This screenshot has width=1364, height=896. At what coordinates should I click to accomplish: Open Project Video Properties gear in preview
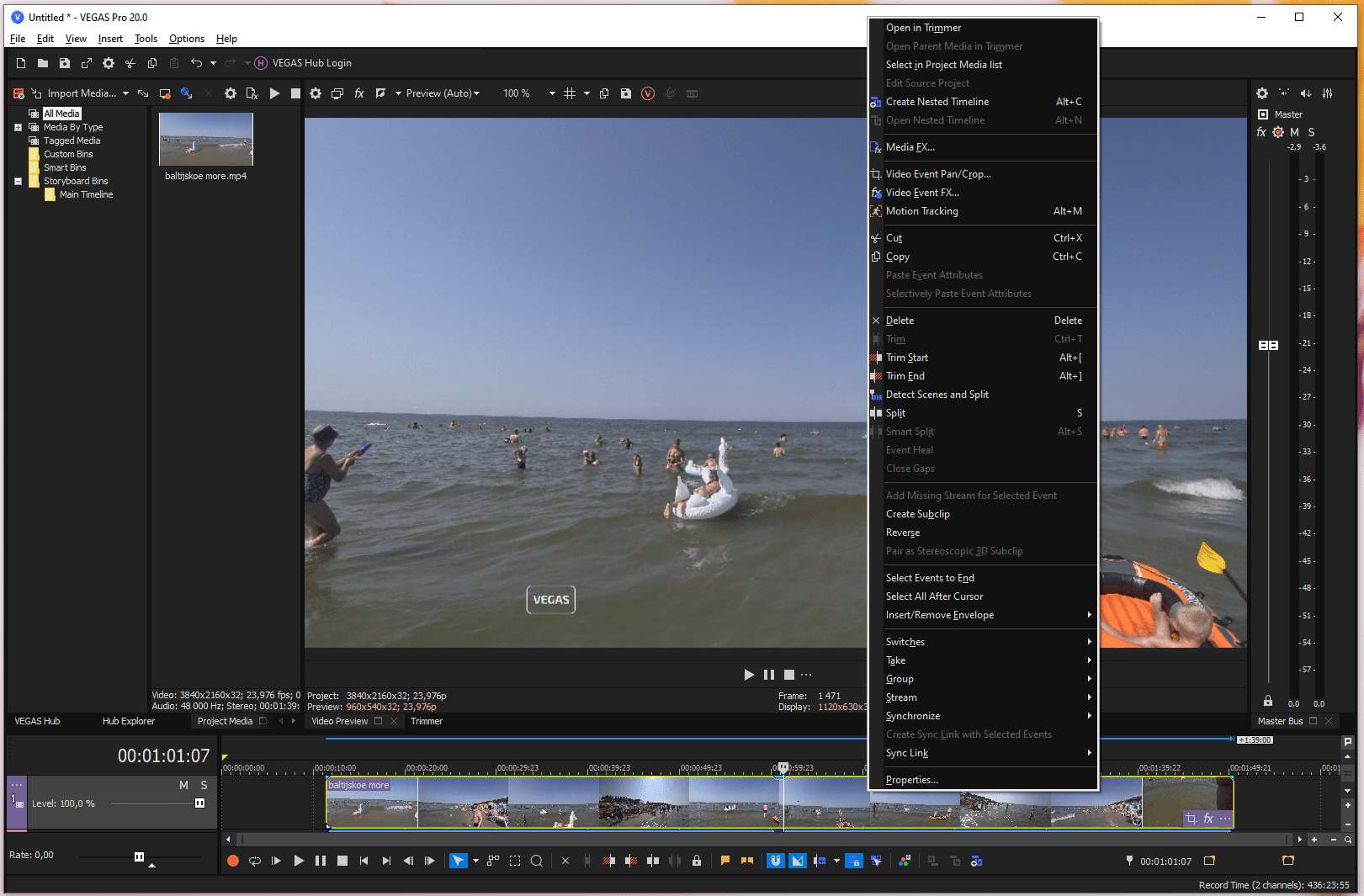pyautogui.click(x=315, y=93)
